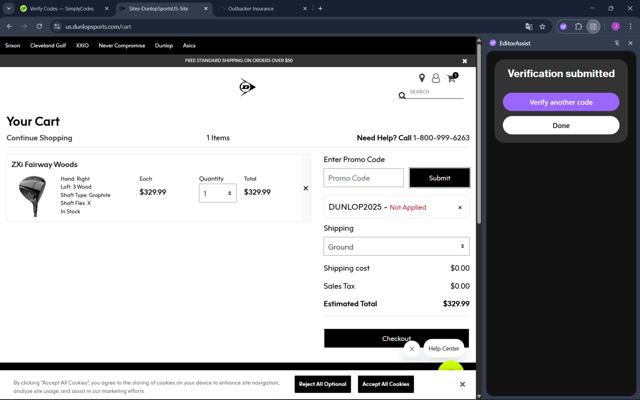Open the Dunlop brand link
Screen dimensions: 640x400
tap(164, 45)
